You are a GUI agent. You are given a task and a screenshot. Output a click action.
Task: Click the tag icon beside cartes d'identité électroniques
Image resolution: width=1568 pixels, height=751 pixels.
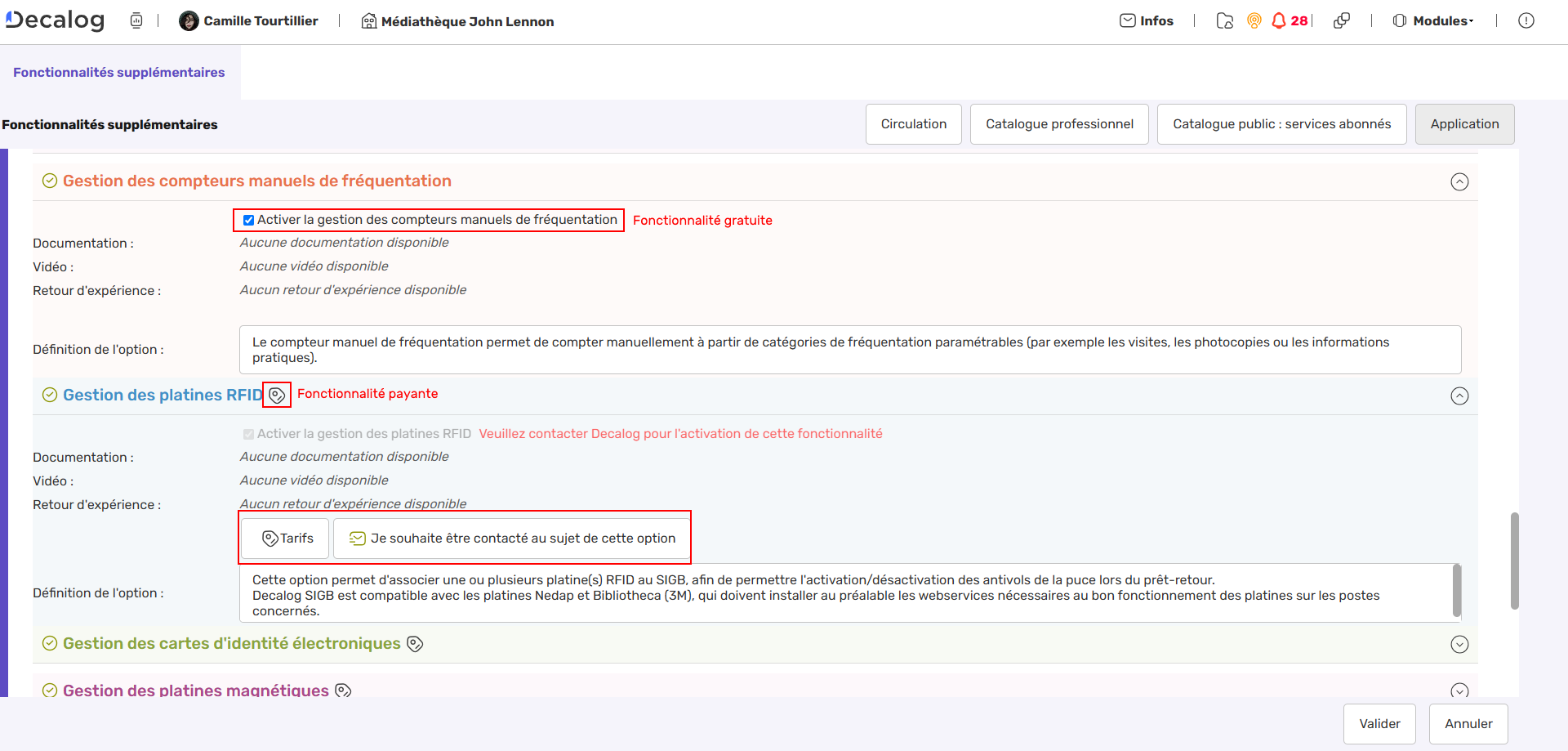point(415,644)
